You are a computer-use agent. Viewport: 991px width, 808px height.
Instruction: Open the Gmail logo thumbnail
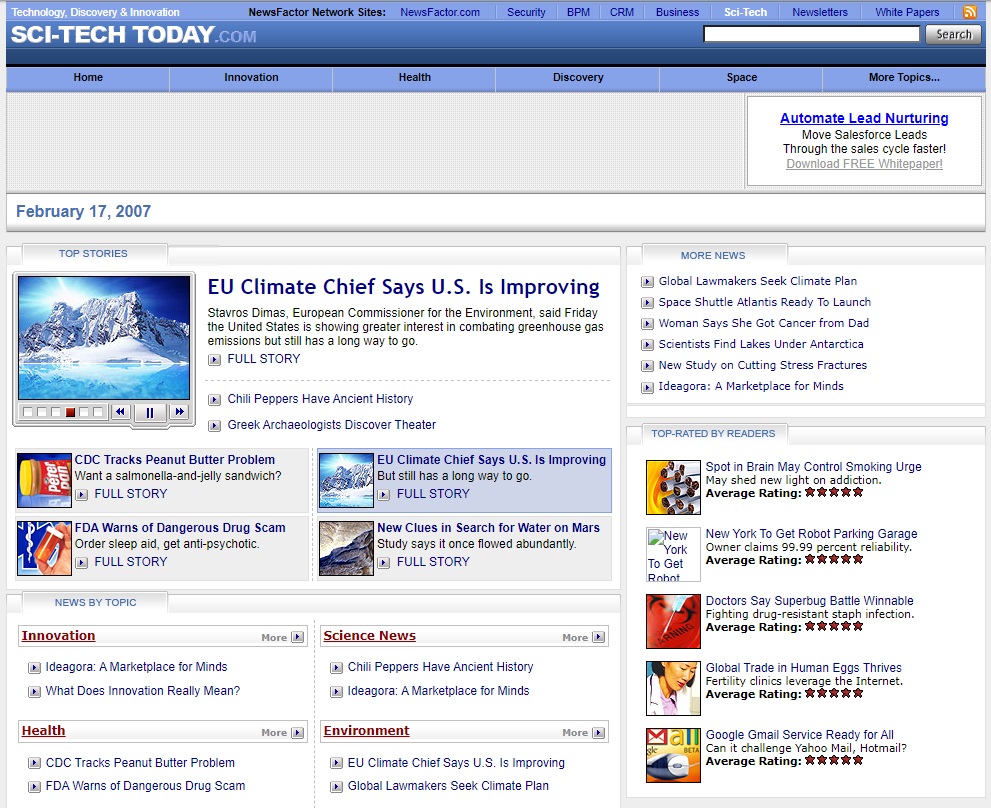673,756
